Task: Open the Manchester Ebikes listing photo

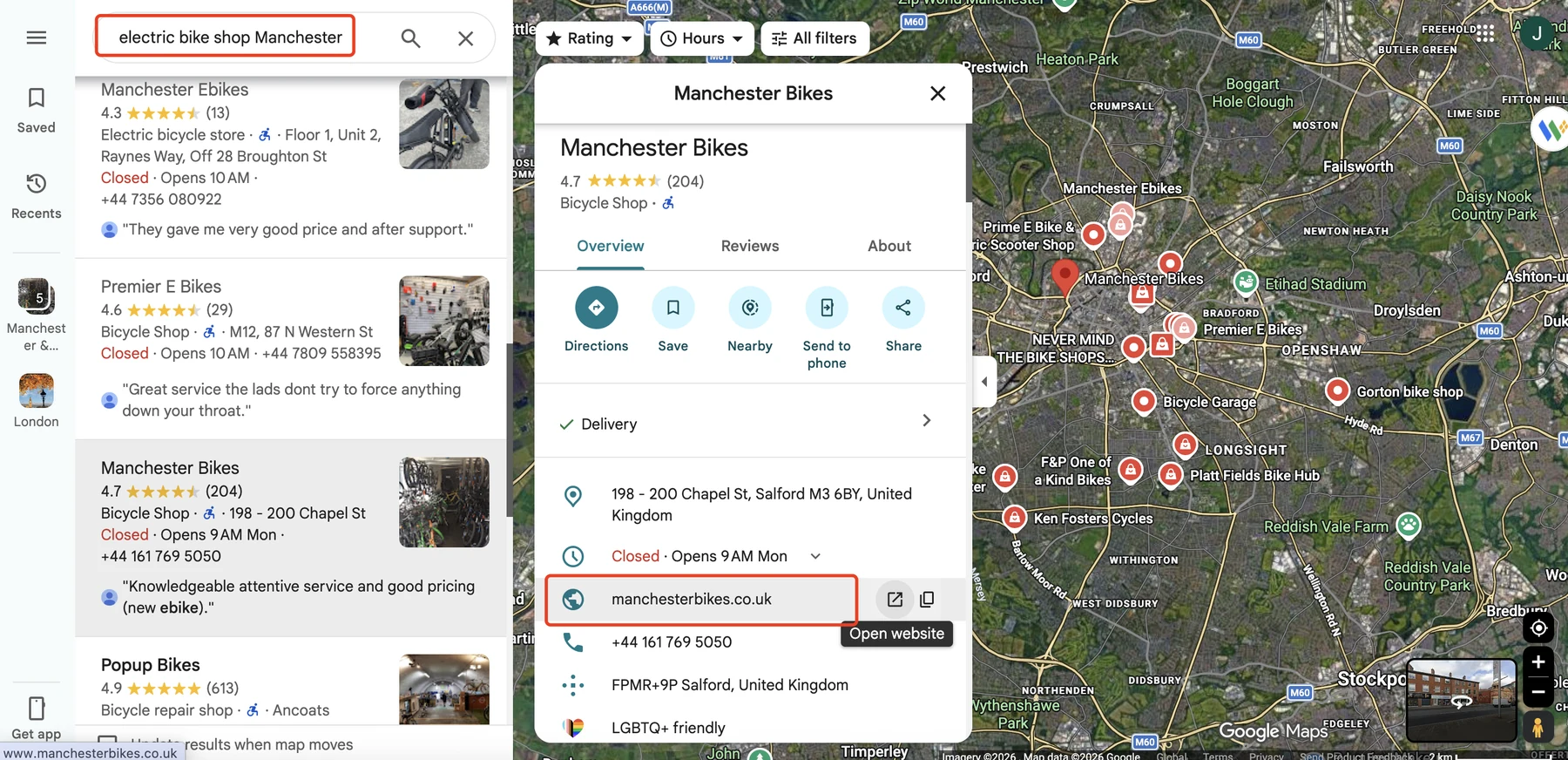Action: coord(444,124)
